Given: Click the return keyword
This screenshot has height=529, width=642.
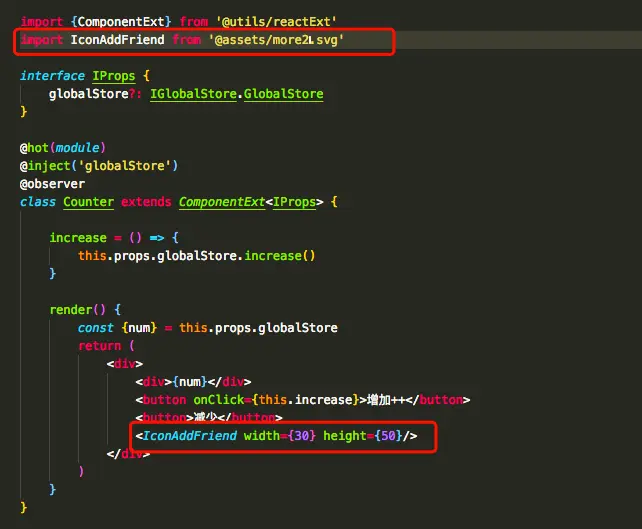Looking at the screenshot, I should tap(99, 346).
